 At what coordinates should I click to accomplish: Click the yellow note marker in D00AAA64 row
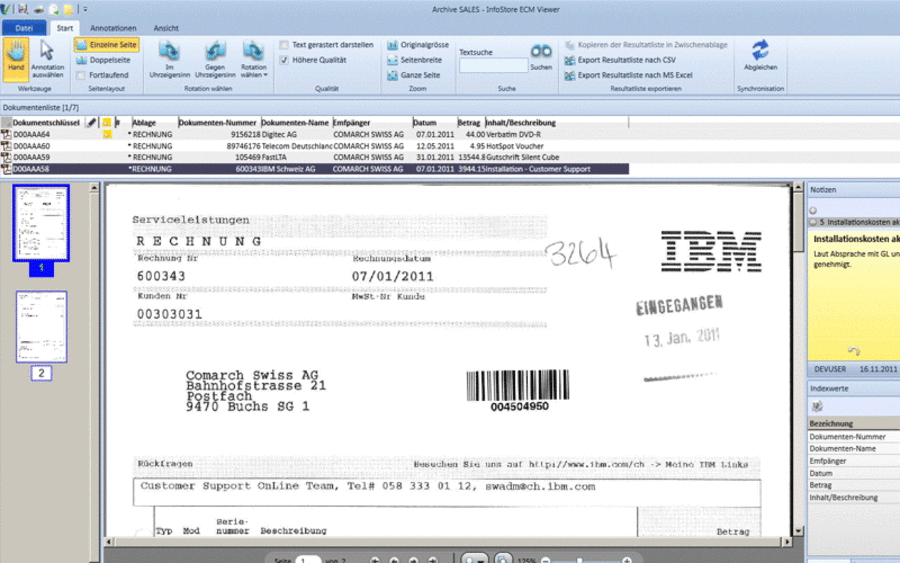107,134
